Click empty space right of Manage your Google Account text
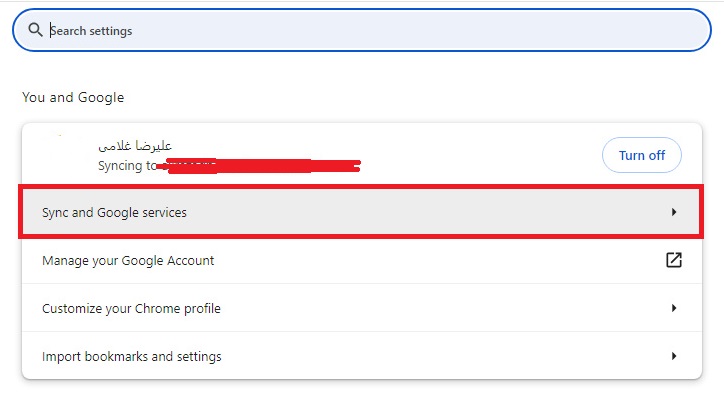724x402 pixels. [439, 260]
